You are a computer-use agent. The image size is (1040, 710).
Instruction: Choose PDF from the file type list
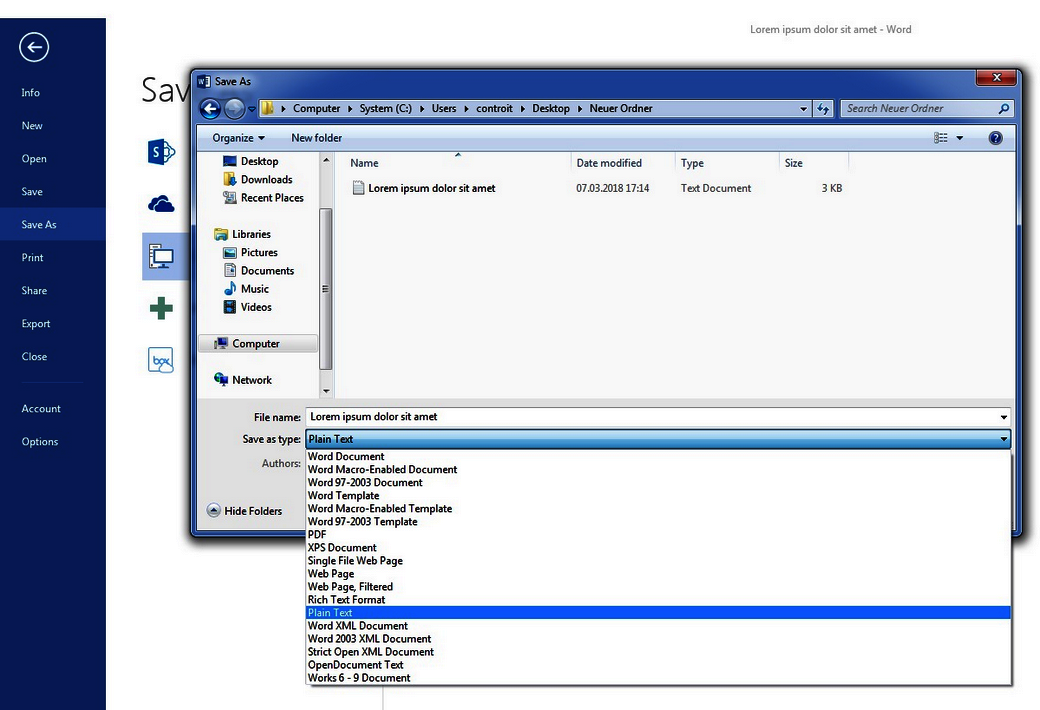click(x=317, y=535)
